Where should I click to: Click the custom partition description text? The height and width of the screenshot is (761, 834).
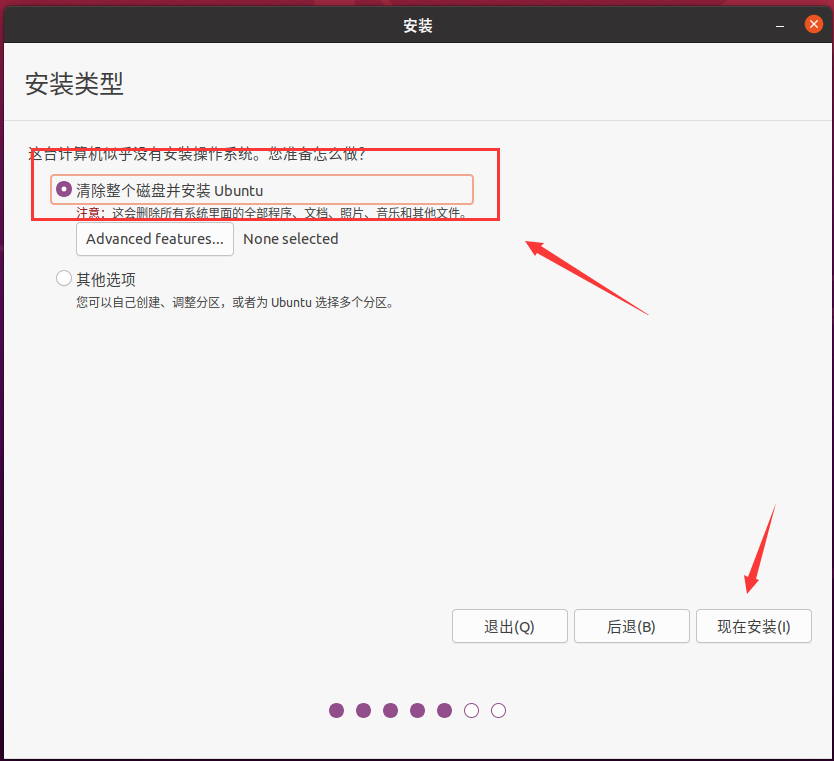[x=235, y=303]
